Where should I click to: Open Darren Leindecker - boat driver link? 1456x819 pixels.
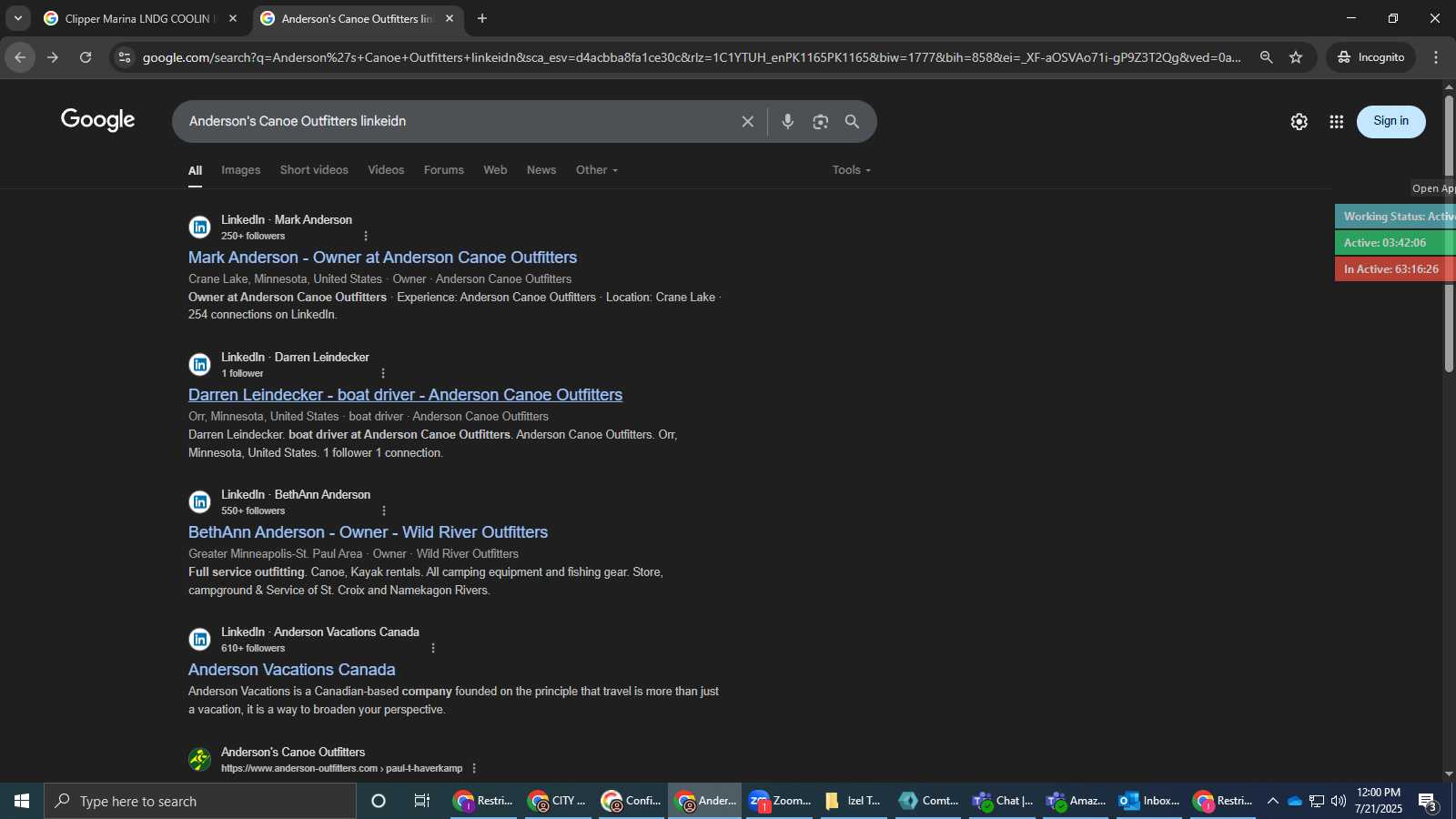tap(405, 395)
